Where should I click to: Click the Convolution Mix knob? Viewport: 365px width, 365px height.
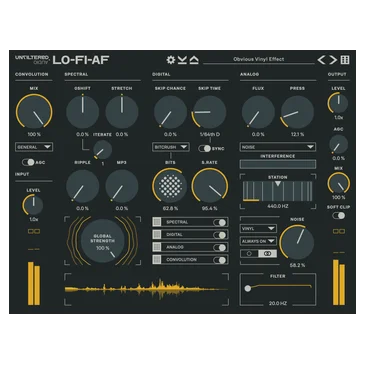pos(34,111)
